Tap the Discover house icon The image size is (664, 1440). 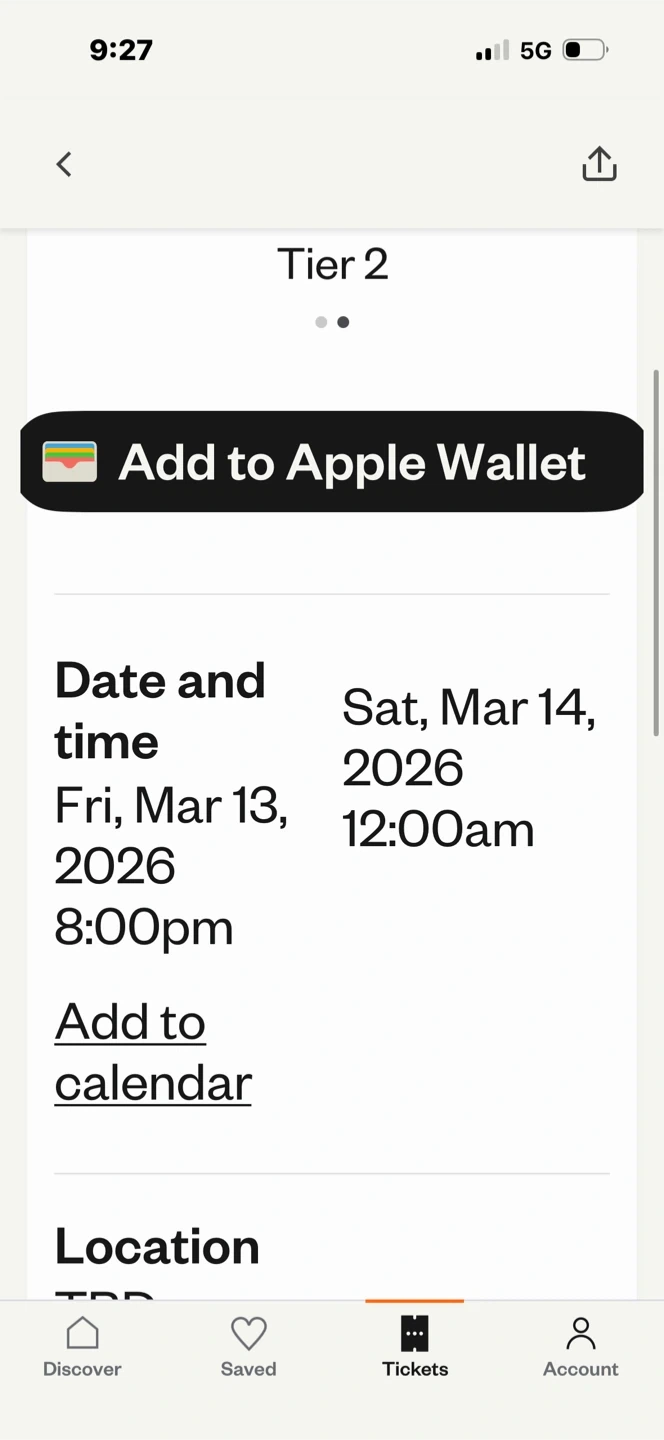coord(82,1333)
